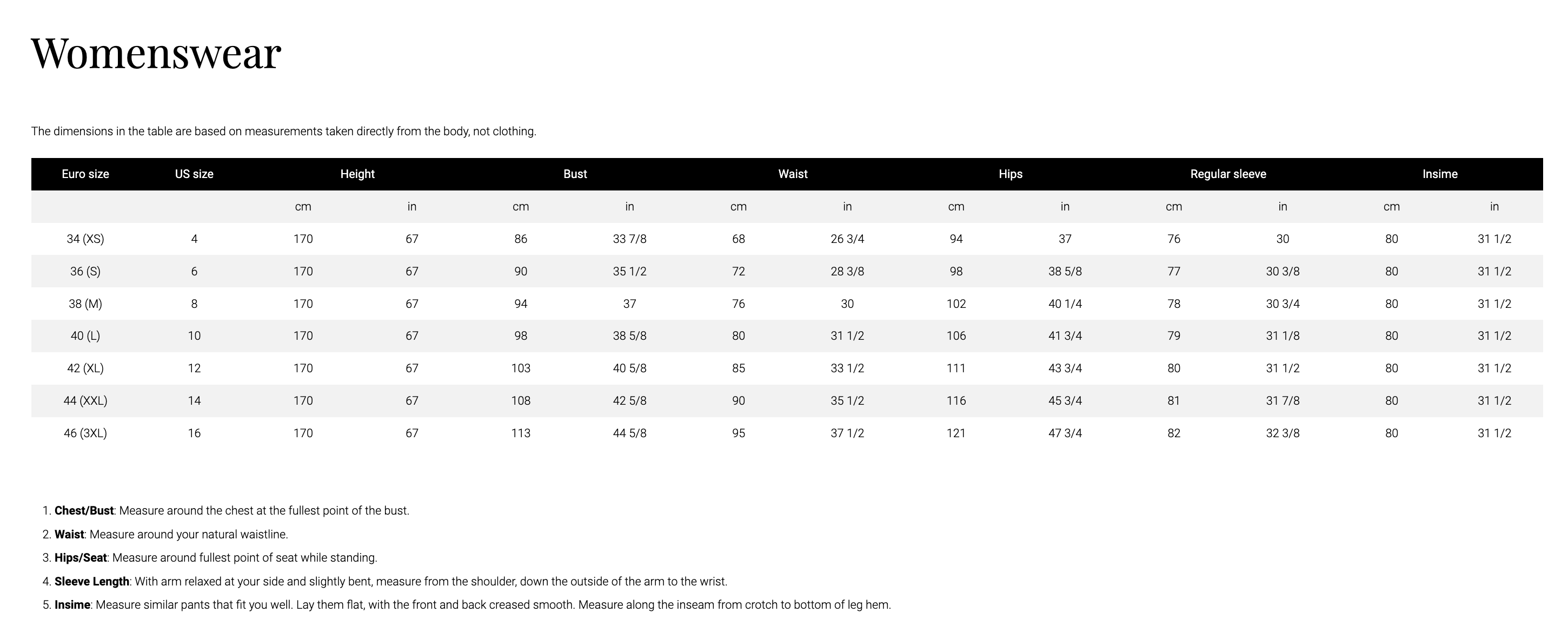Click the bust value 33 7/8 inches
The width and height of the screenshot is (1568, 632).
629,239
